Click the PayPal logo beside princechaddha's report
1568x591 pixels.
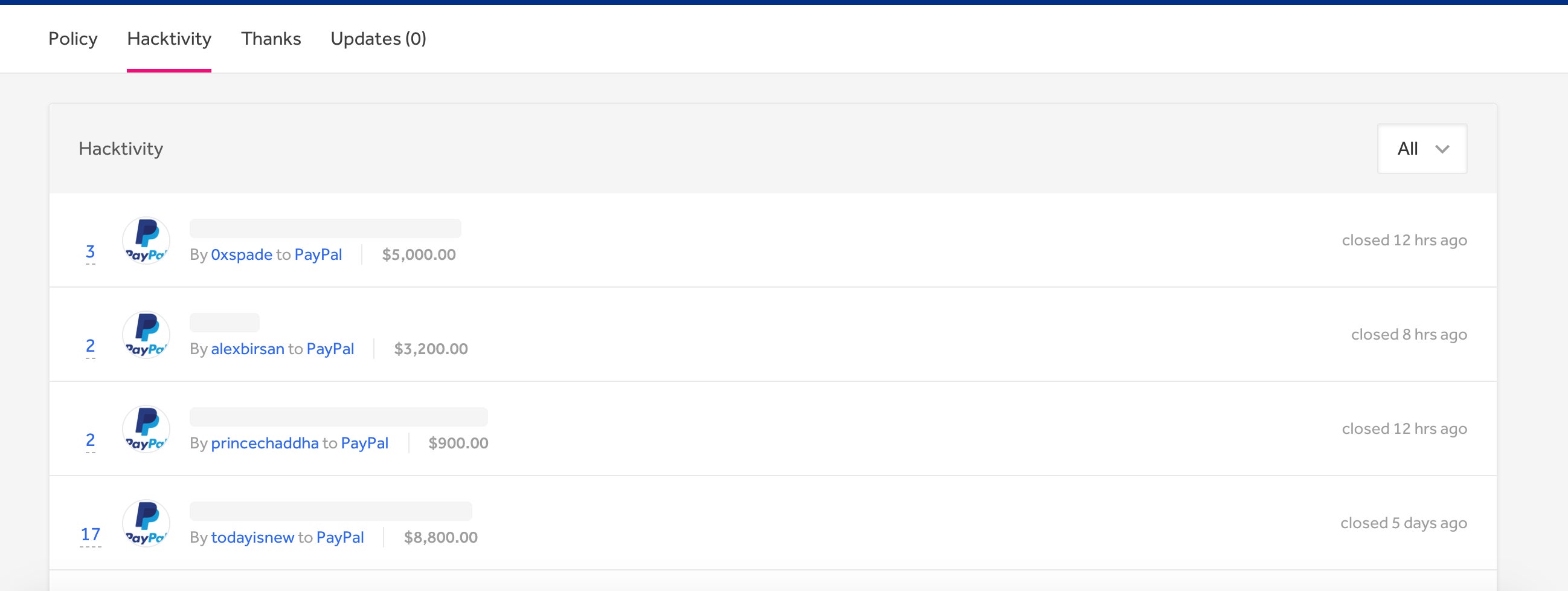[x=146, y=429]
